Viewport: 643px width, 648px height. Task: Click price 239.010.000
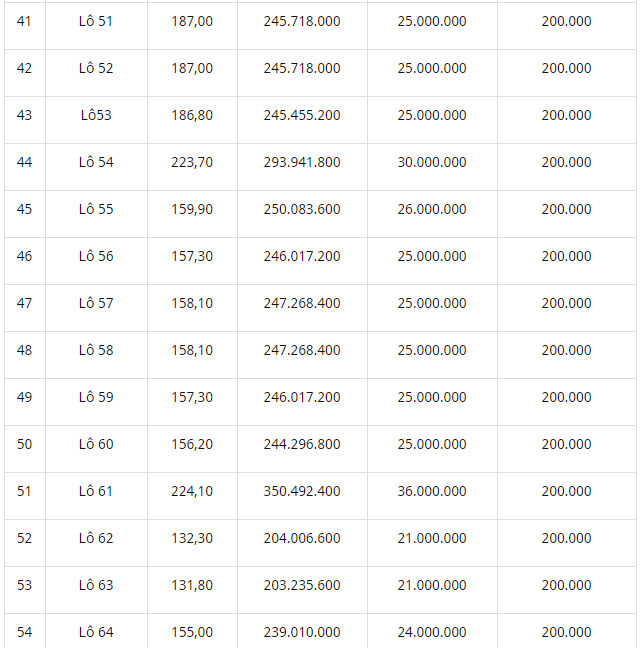302,632
